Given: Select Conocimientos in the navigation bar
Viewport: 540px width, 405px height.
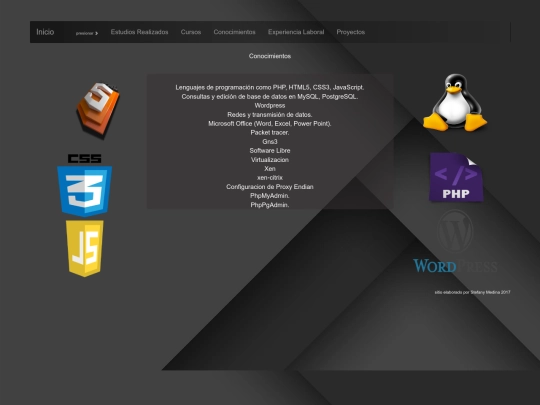Looking at the screenshot, I should (235, 32).
